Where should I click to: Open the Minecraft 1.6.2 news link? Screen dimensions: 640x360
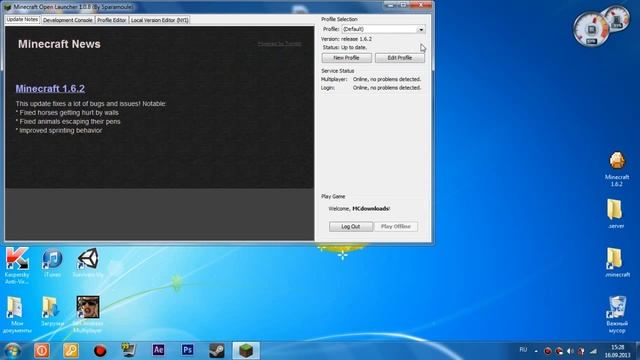pos(50,89)
